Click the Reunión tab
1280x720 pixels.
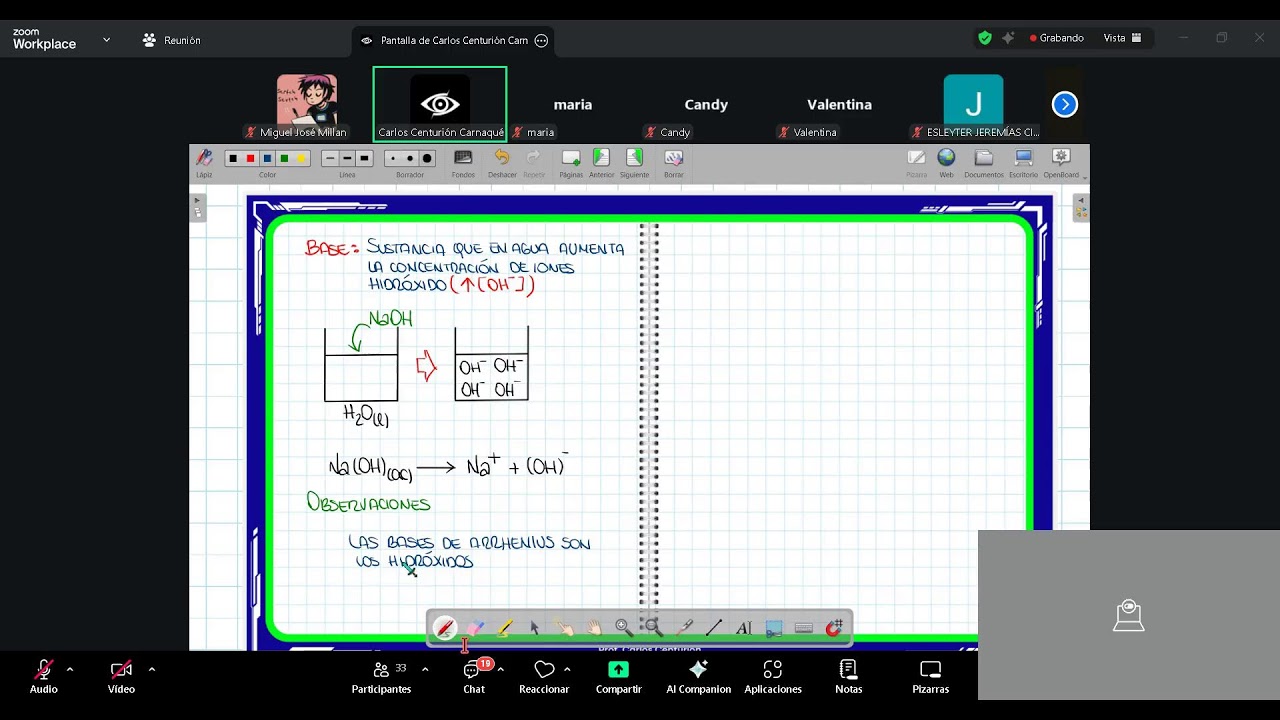coord(172,40)
